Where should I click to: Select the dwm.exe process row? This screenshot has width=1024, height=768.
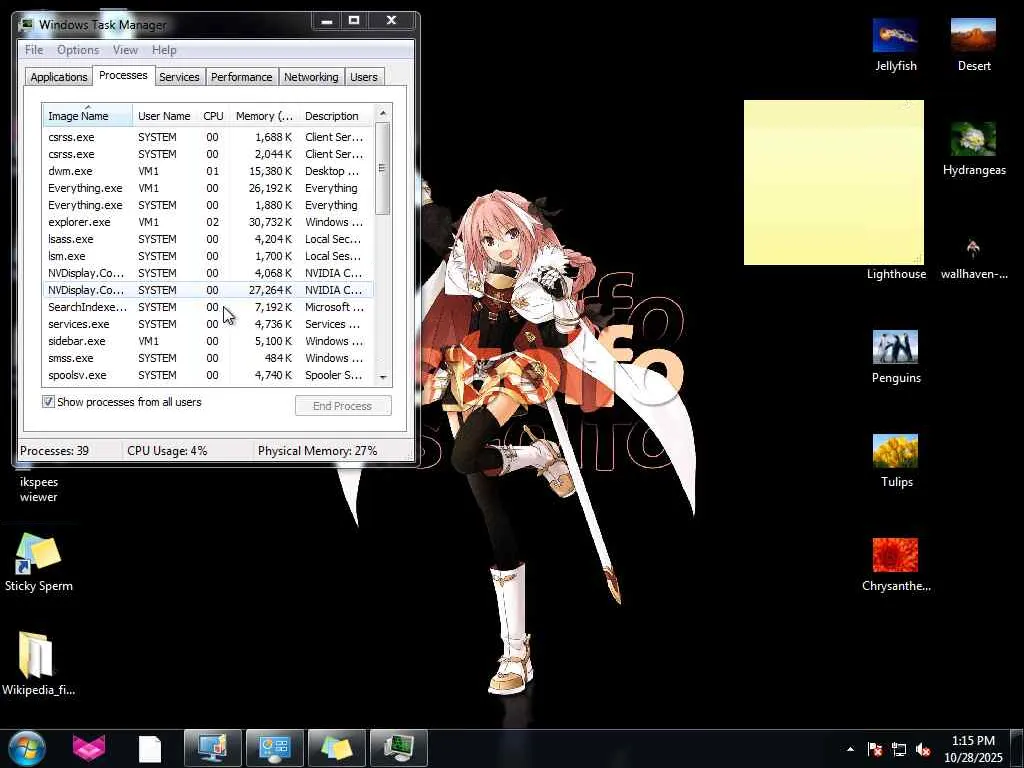tap(208, 171)
